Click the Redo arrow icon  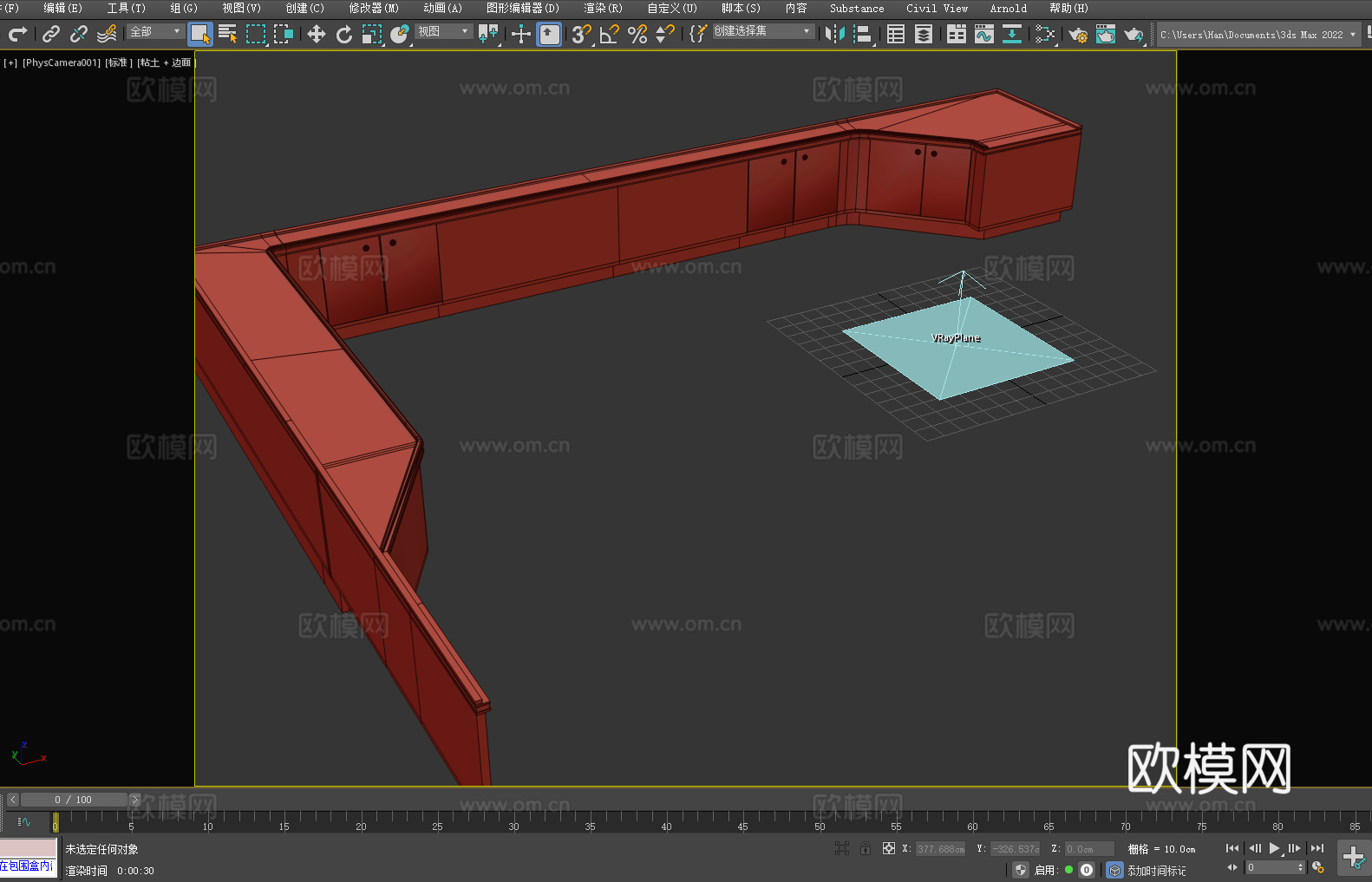point(17,34)
